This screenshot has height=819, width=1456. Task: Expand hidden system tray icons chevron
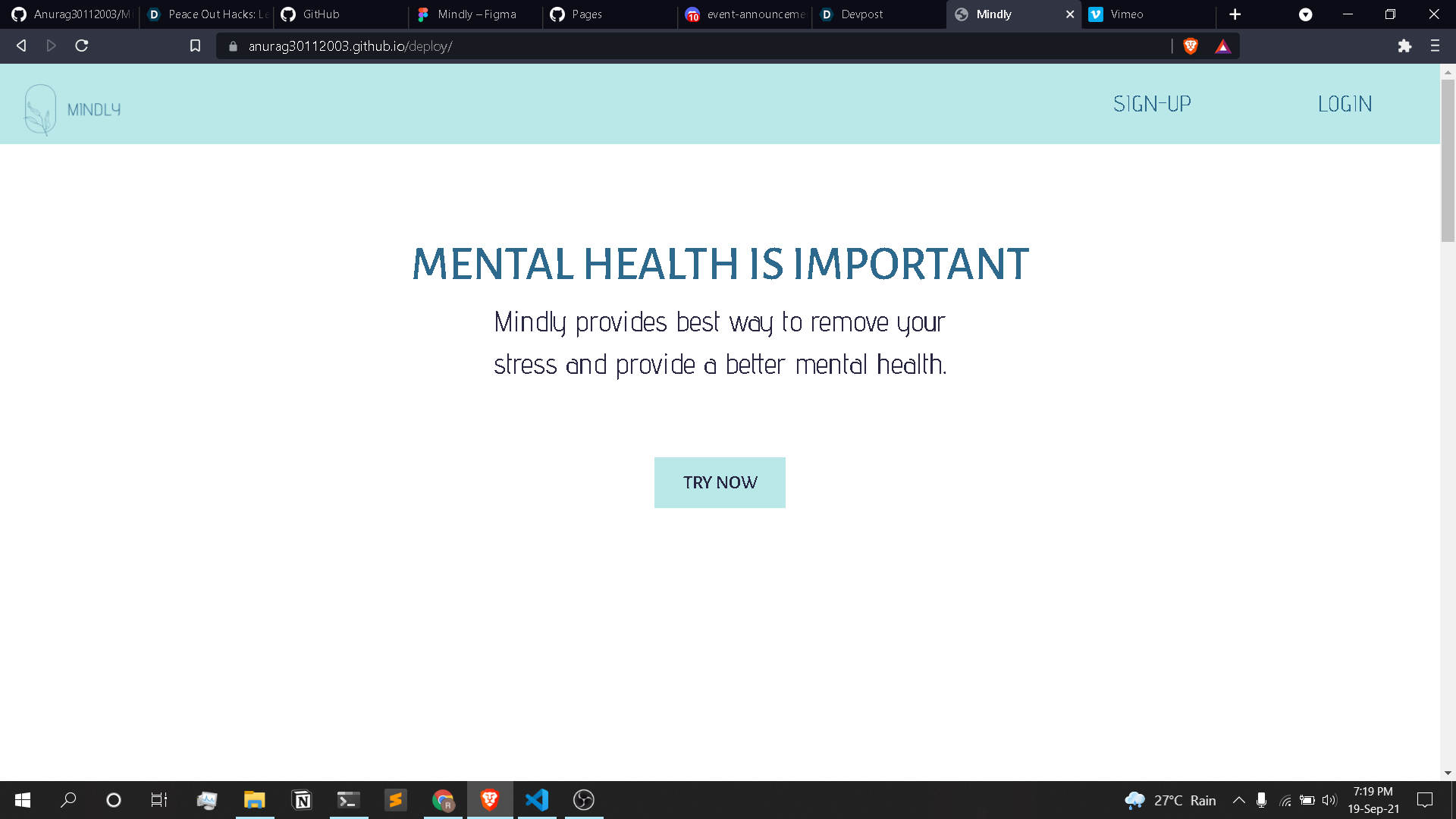pos(1239,800)
